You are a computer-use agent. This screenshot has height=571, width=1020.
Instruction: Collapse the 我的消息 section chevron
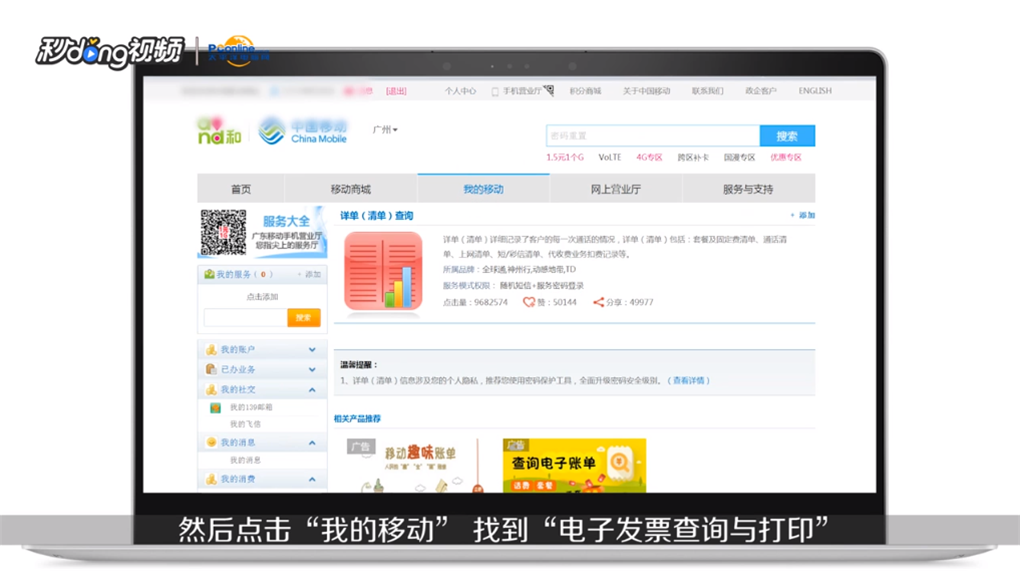pos(312,443)
